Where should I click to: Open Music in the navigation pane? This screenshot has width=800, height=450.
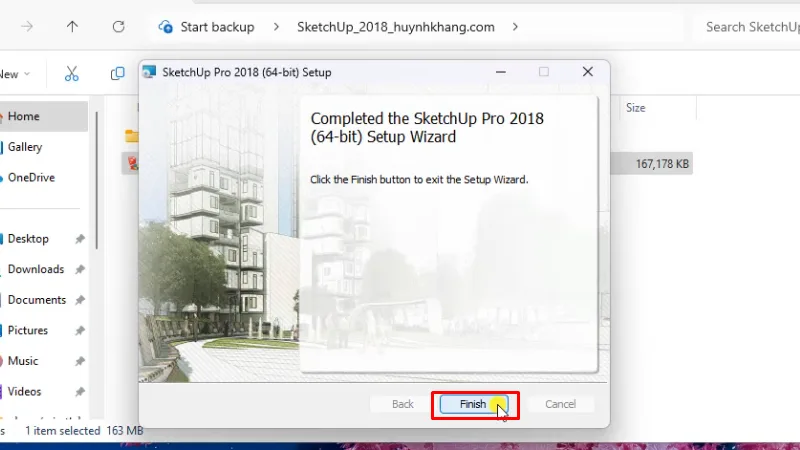(x=23, y=361)
